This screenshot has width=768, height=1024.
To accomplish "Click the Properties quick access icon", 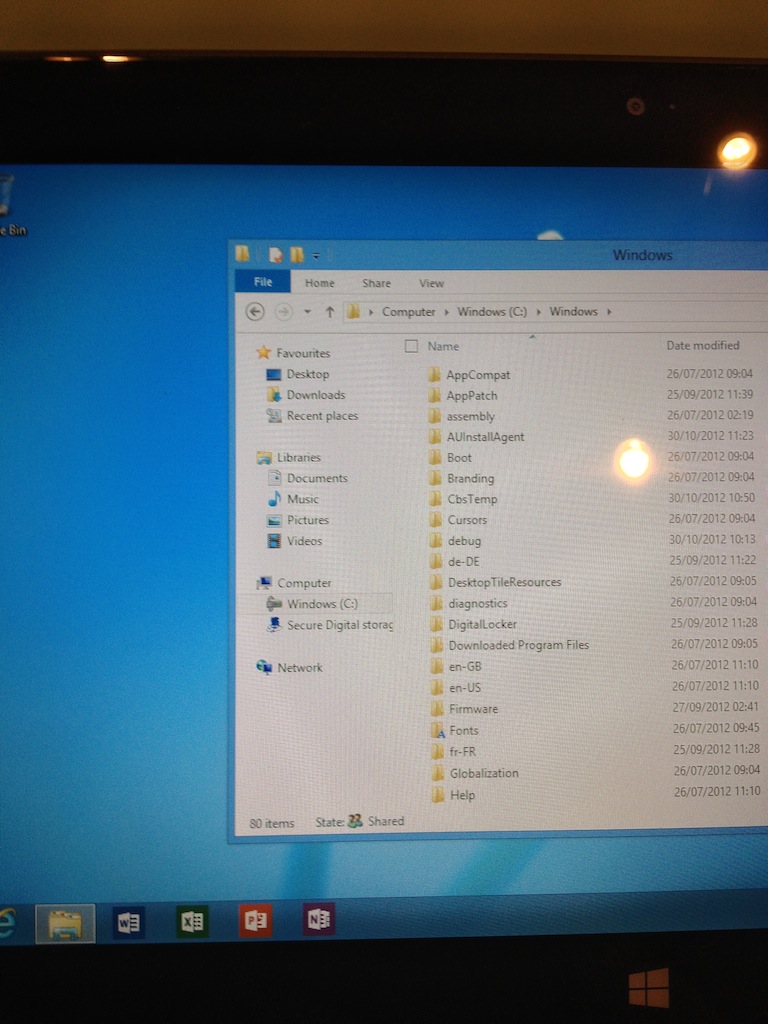I will coord(276,255).
